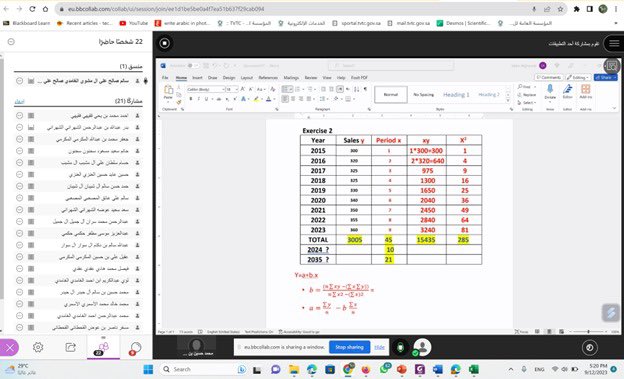Viewport: 624px width, 379px height.
Task: Open Editor in the shared Word ribbon
Action: pos(567,92)
